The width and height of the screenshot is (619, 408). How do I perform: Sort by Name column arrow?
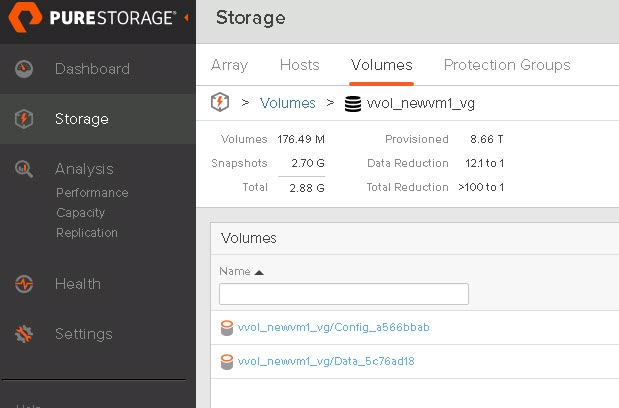(259, 272)
